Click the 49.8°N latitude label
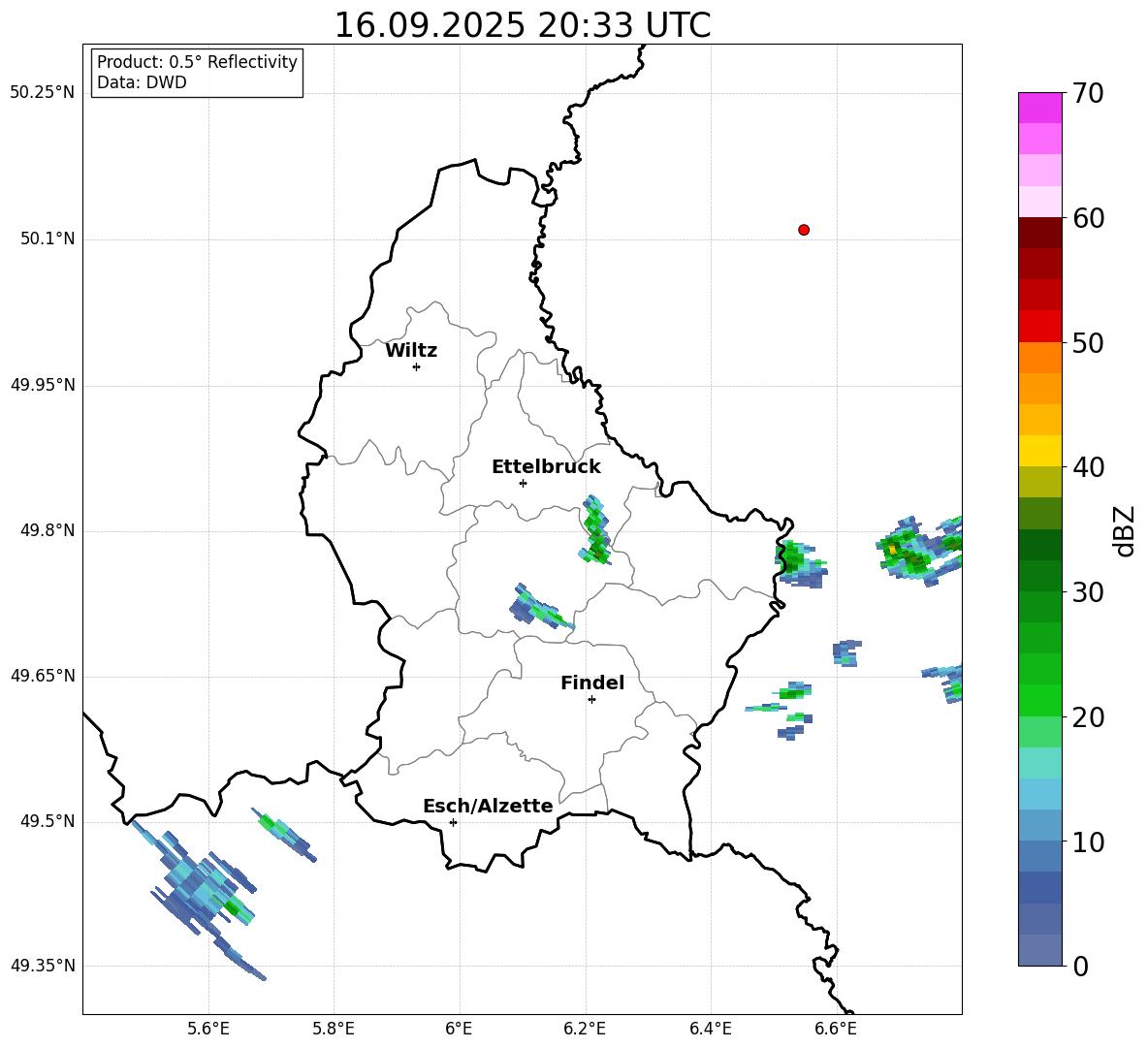This screenshot has height=1048, width=1148. [x=48, y=530]
